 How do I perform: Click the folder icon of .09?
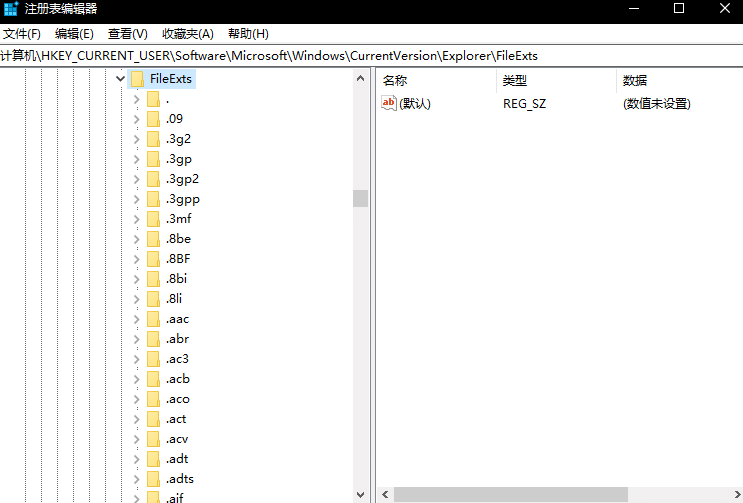(x=154, y=119)
